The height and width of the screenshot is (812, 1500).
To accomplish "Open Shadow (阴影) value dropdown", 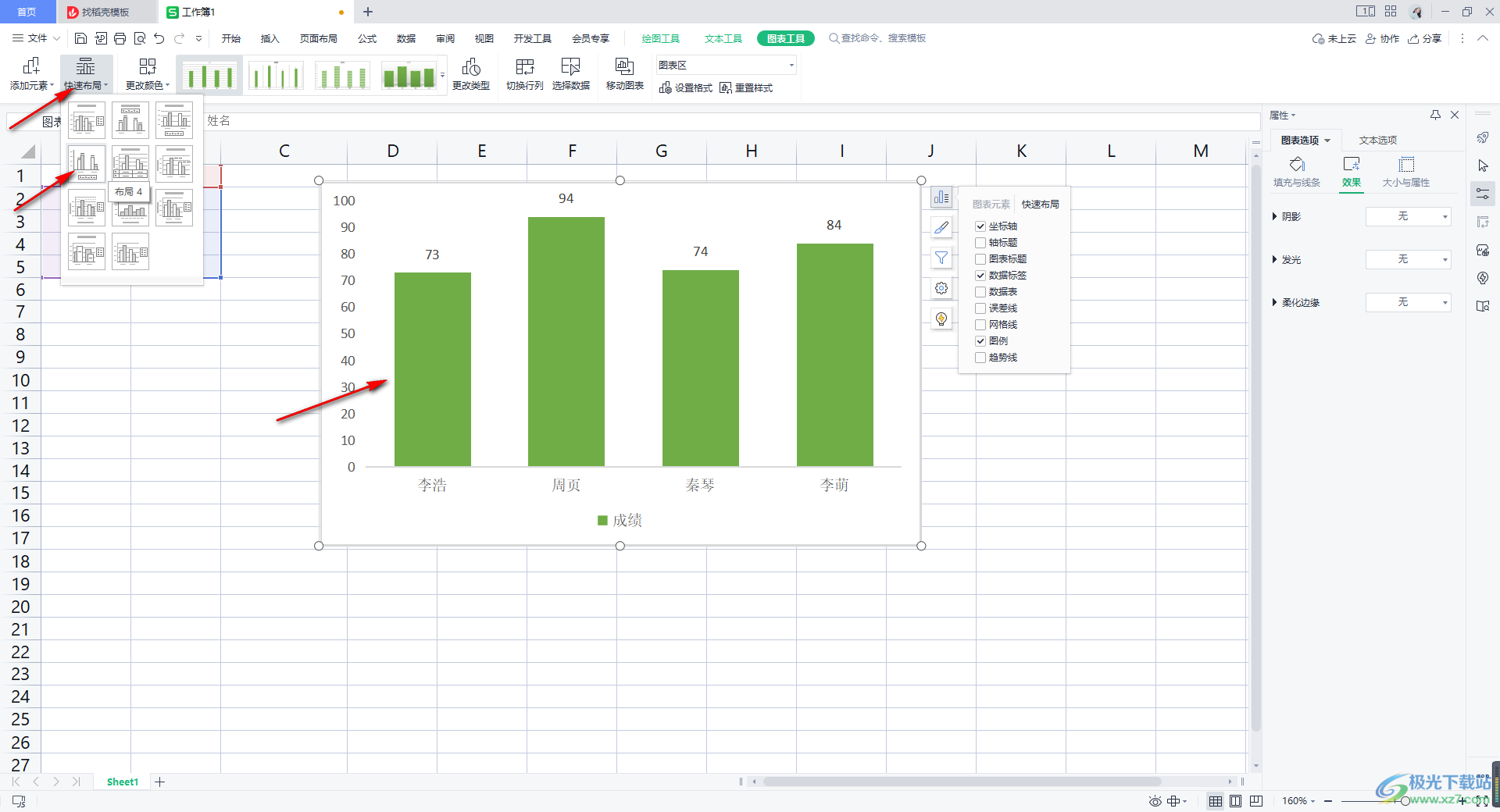I will tap(1408, 216).
